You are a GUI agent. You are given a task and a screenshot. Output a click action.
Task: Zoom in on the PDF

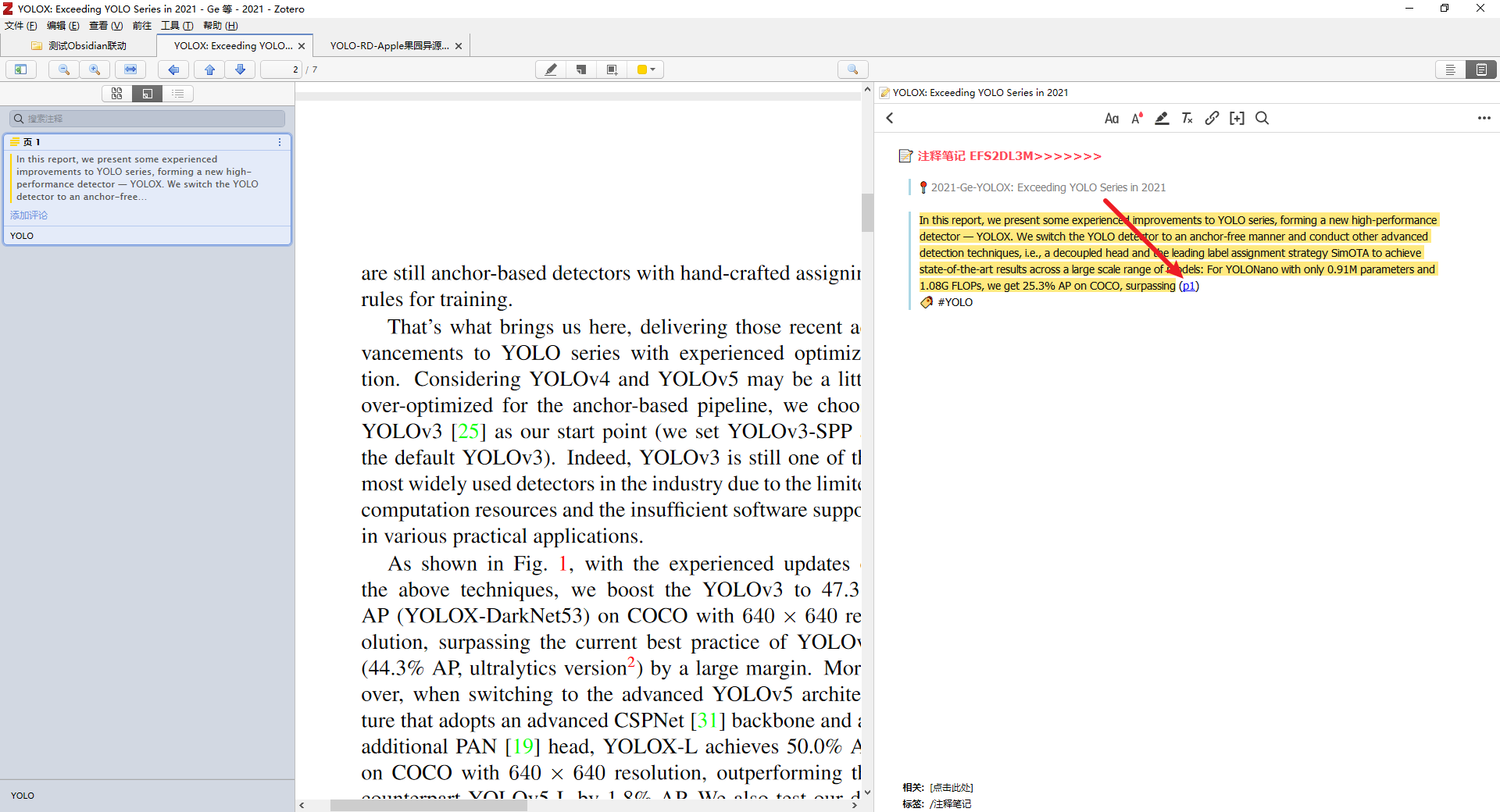pyautogui.click(x=95, y=69)
